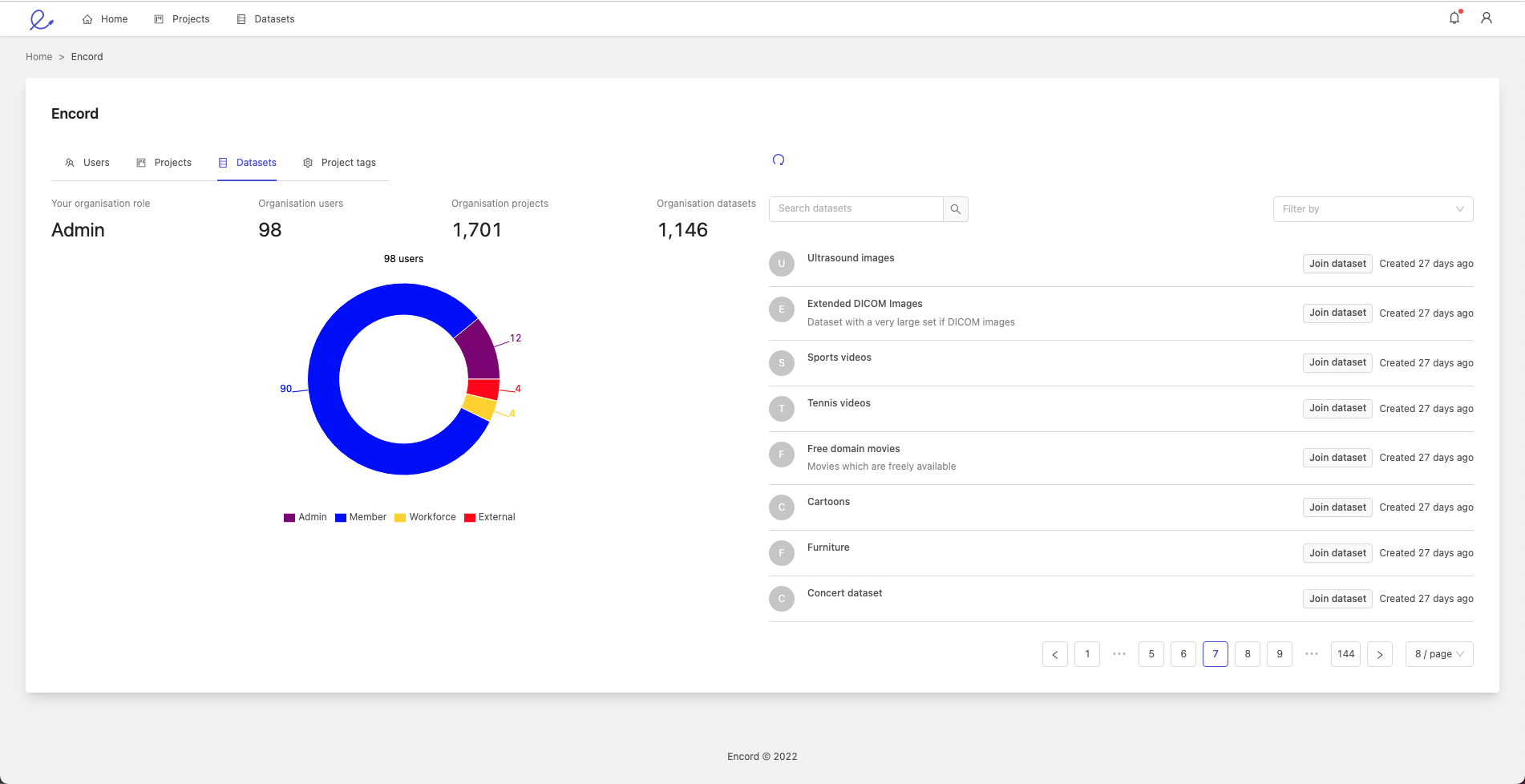Join the Ultrasound images dataset
The image size is (1525, 784).
[x=1337, y=264]
